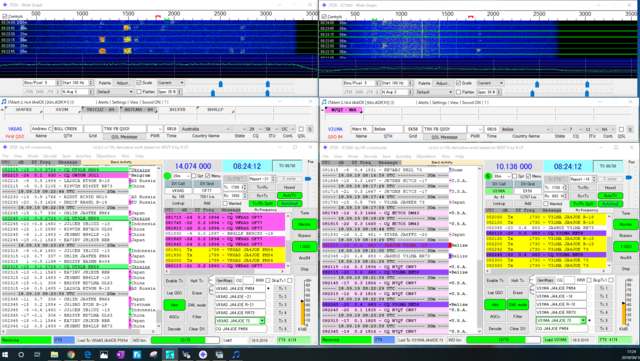Open Current dropdown in left Wide Graph

(170, 83)
